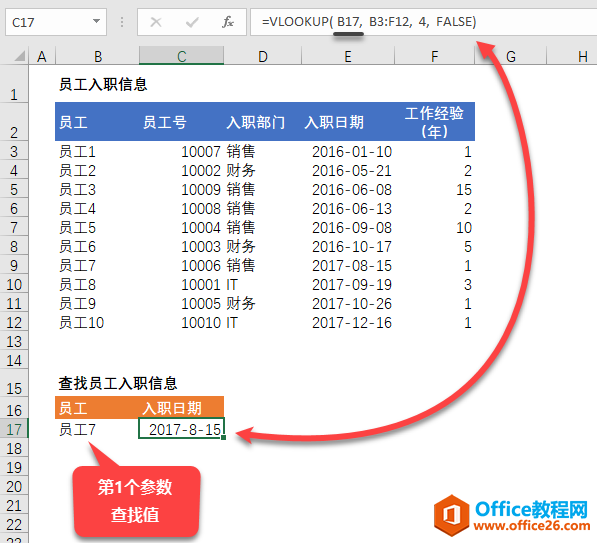The height and width of the screenshot is (543, 597).
Task: Open the Name Box dropdown arrow
Action: [x=96, y=22]
